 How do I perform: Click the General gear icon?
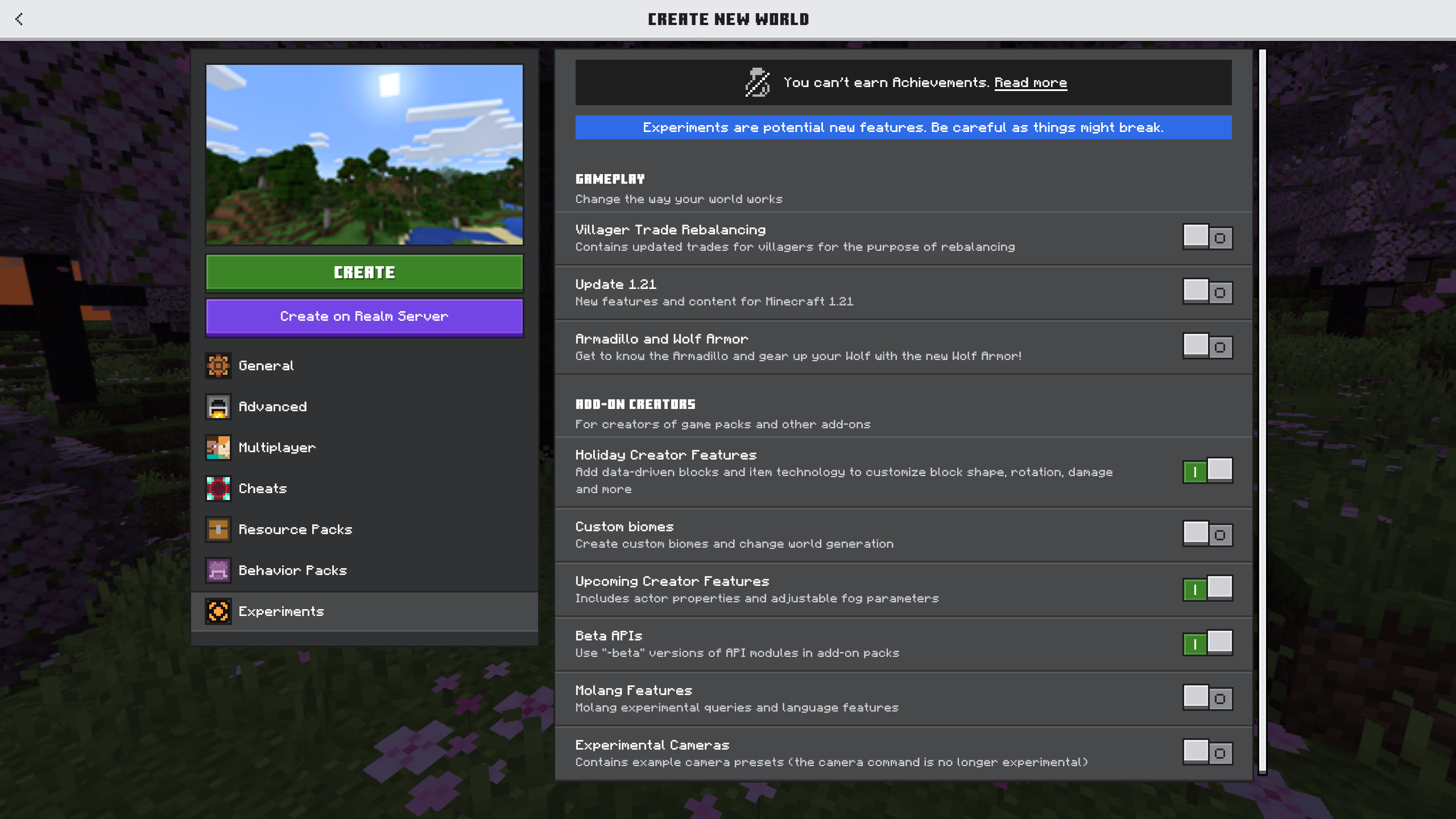tap(218, 366)
